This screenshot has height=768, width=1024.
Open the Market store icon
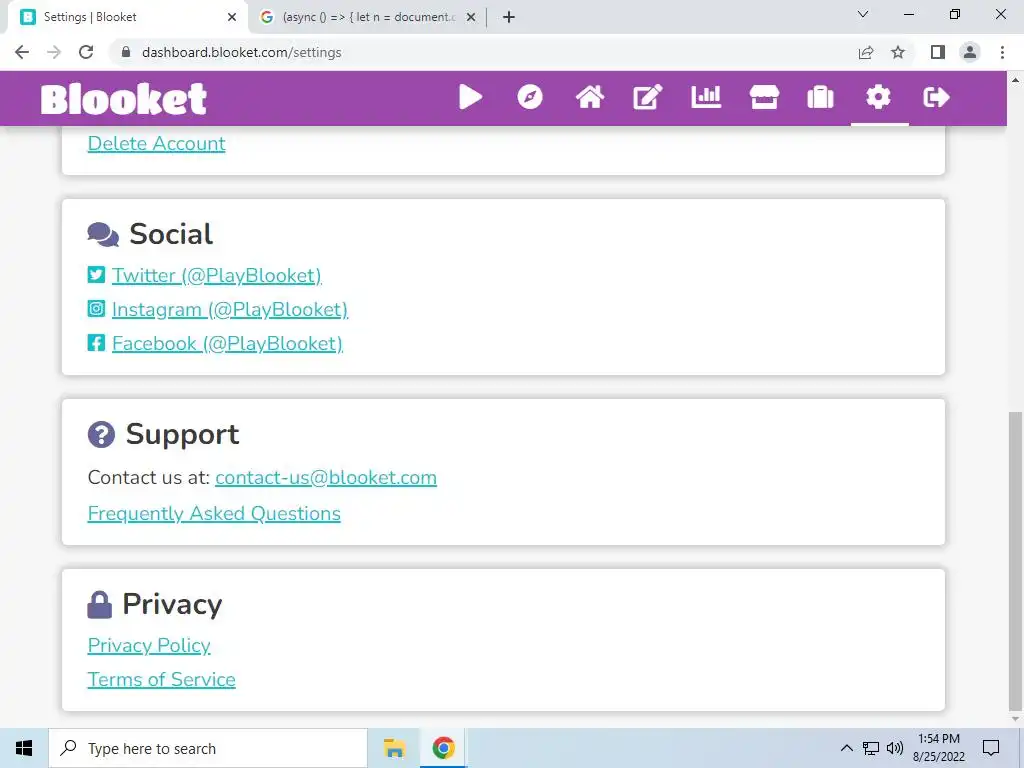[763, 97]
